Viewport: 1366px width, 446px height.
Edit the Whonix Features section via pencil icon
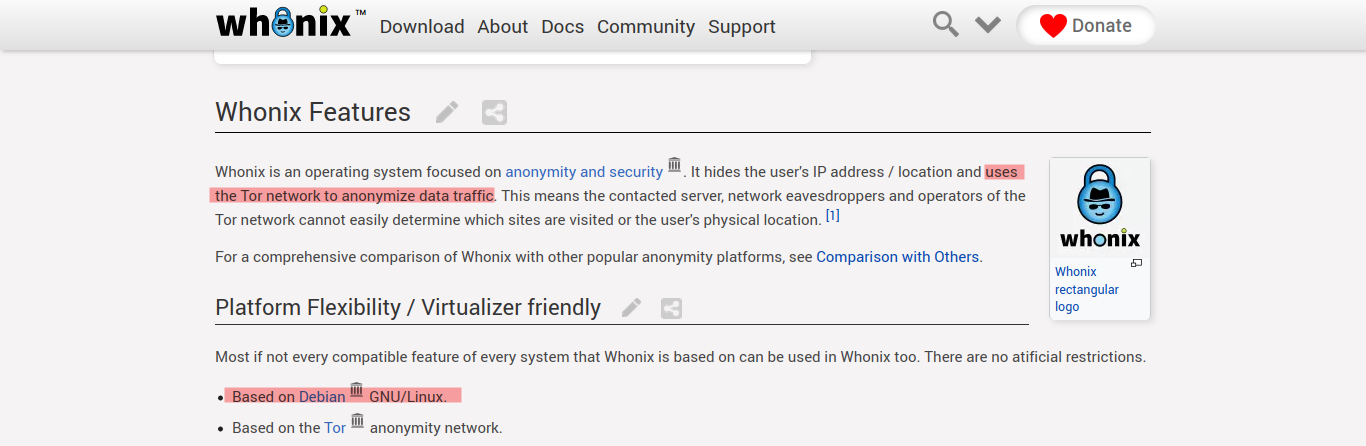pos(447,112)
